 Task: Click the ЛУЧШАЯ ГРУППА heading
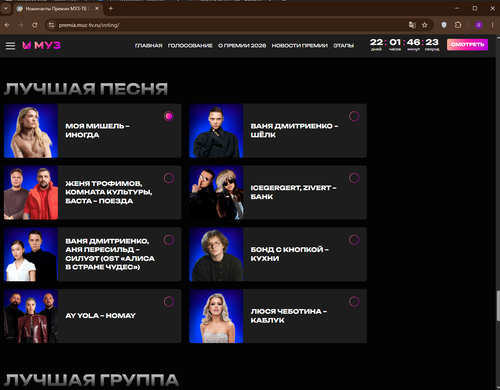92,380
